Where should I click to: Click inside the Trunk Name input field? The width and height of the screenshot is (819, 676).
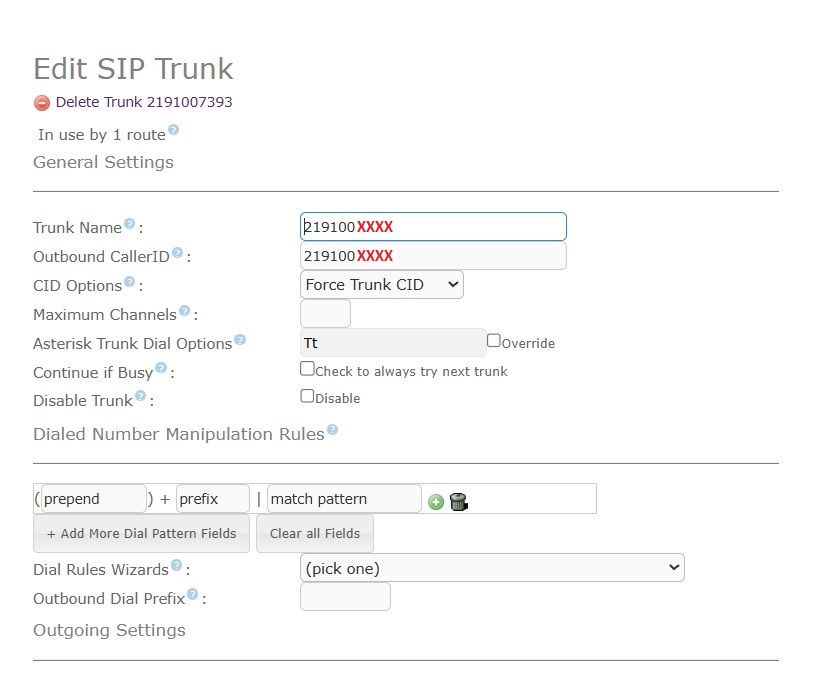432,226
